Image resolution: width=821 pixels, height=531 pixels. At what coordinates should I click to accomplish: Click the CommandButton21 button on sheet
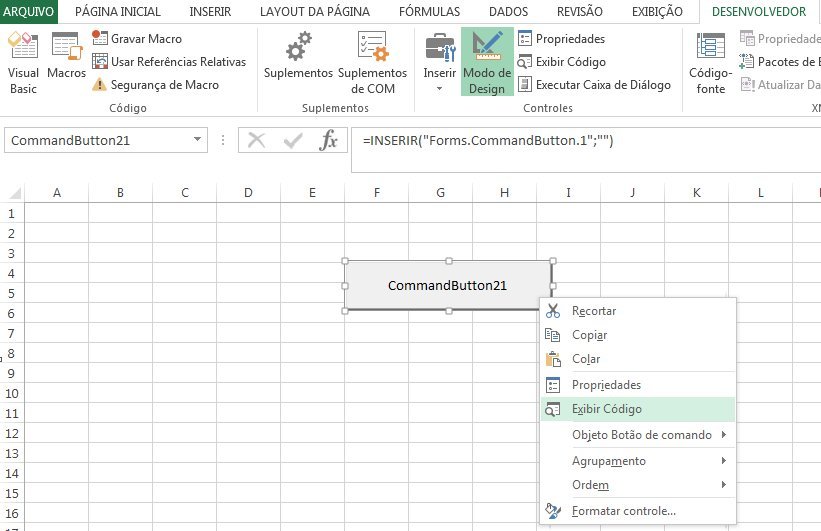[x=447, y=285]
